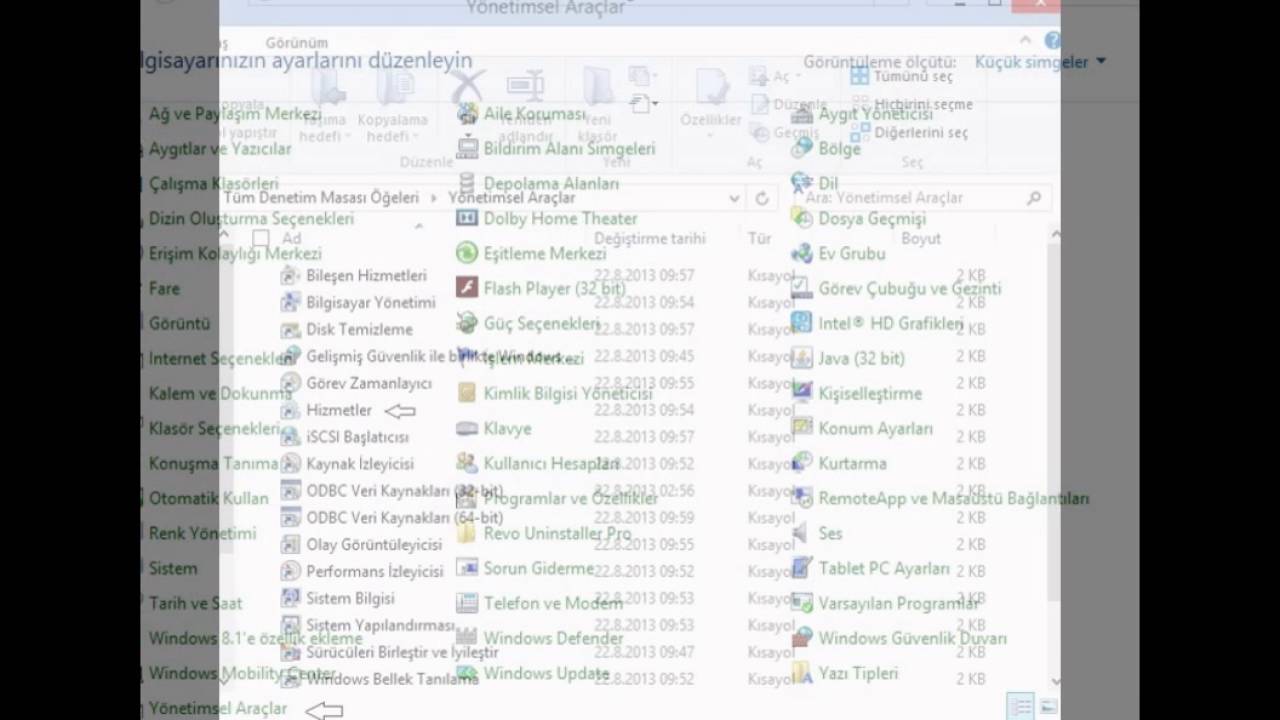Click Hiçbirini seçme in the ribbon

912,104
